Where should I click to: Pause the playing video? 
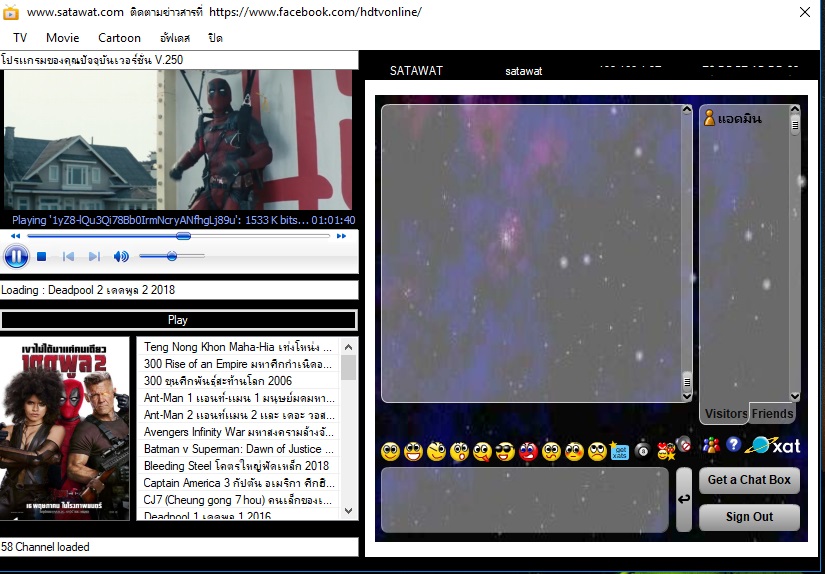(x=16, y=257)
